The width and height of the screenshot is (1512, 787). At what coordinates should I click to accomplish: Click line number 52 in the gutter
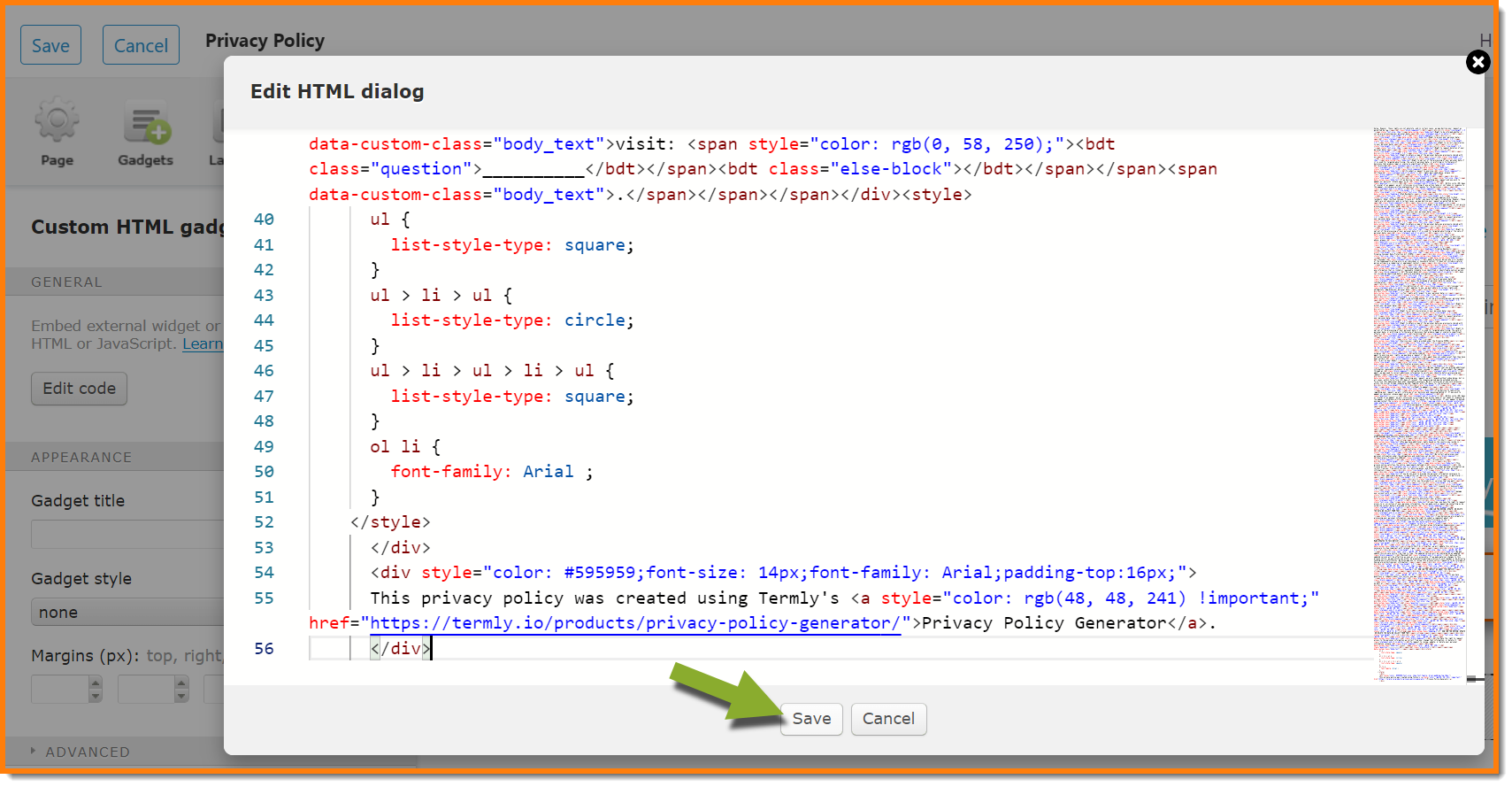point(264,522)
